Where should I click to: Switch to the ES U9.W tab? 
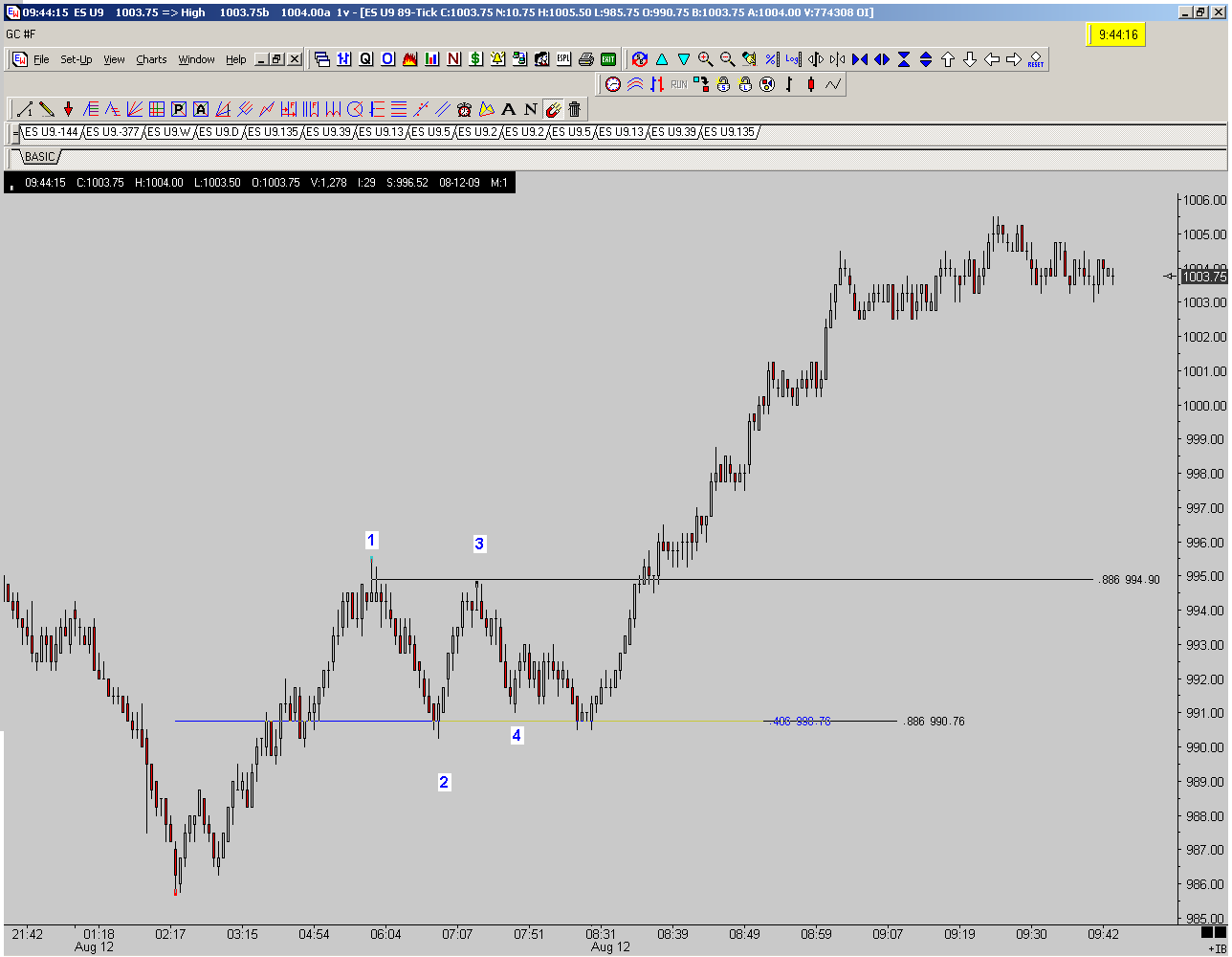coord(168,132)
